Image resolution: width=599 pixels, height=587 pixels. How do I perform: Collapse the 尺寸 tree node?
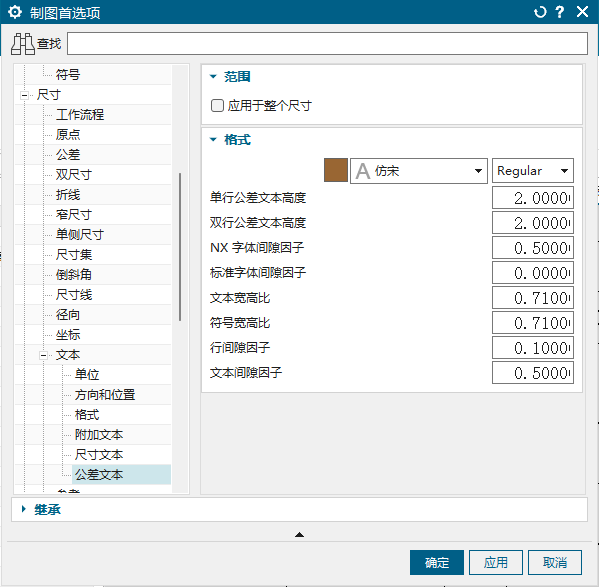(24, 95)
